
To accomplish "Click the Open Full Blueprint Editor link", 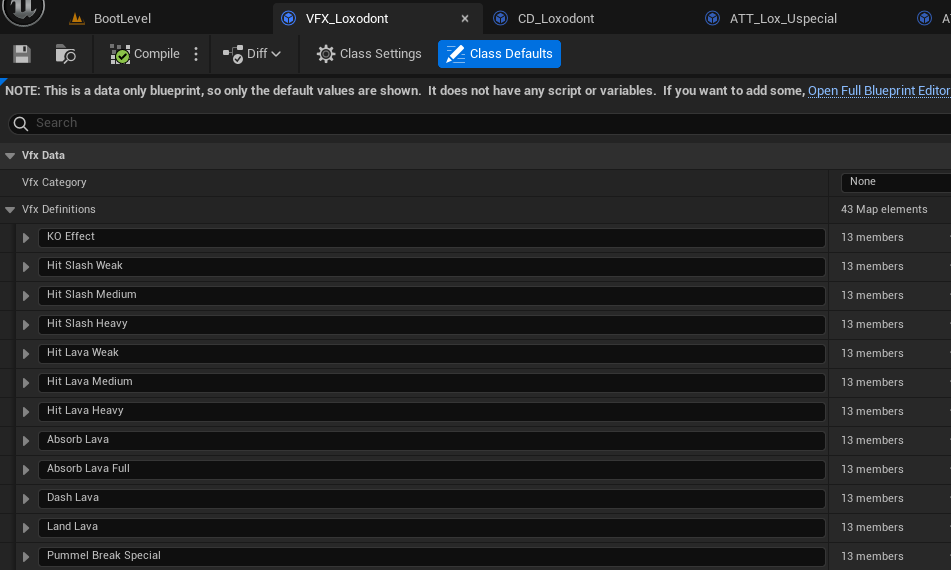I will [879, 90].
